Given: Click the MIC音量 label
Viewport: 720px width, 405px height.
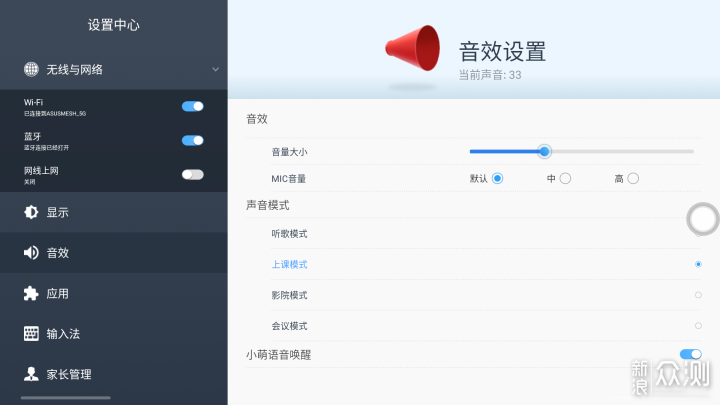Looking at the screenshot, I should point(288,179).
